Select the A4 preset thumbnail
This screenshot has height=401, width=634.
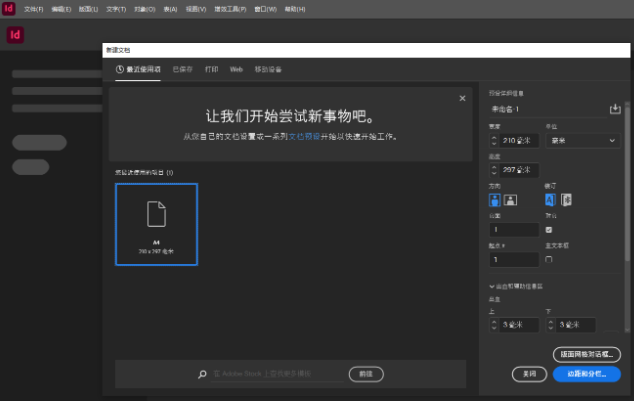156,224
